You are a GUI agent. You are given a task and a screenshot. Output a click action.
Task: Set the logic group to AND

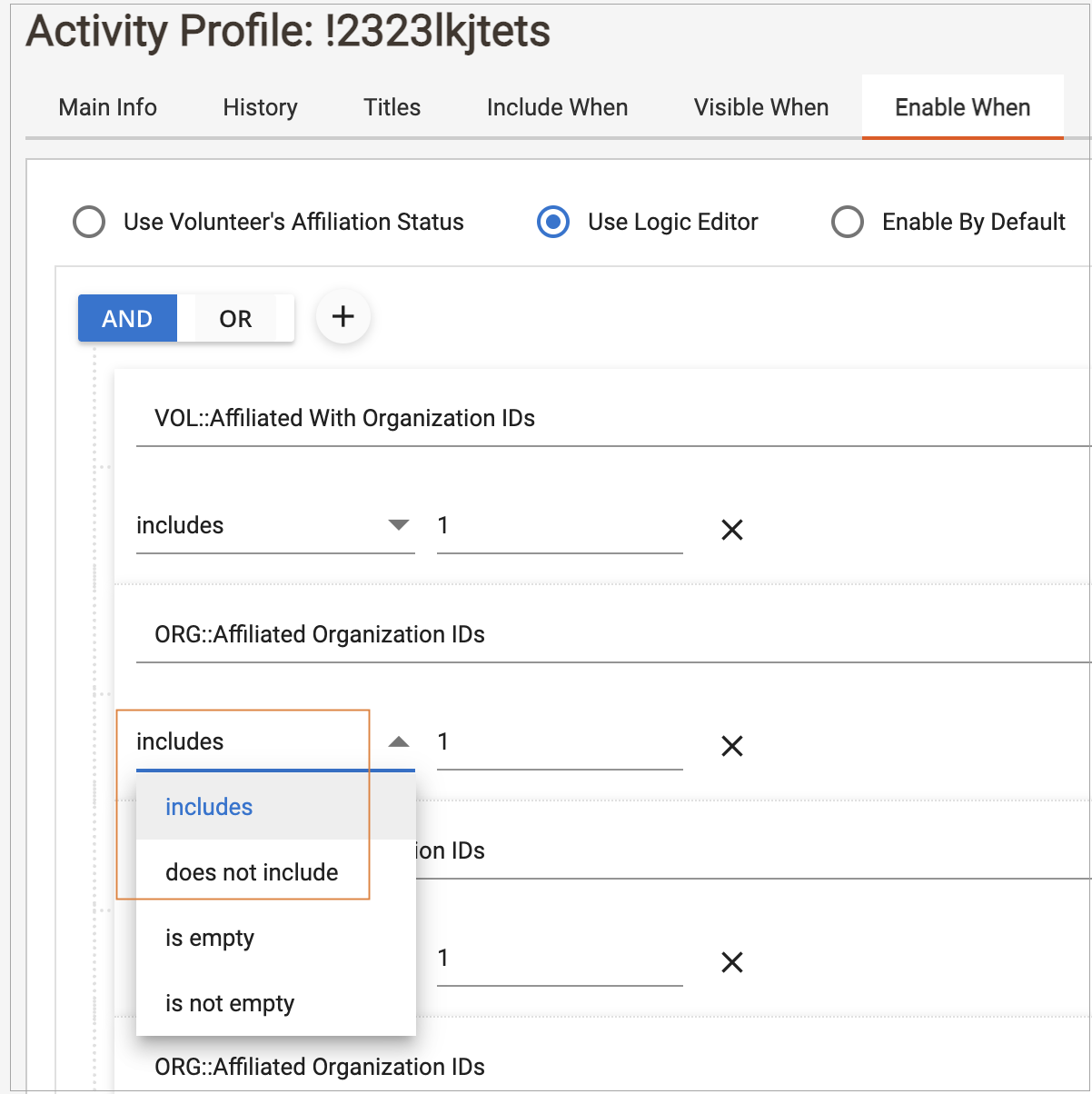tap(127, 319)
